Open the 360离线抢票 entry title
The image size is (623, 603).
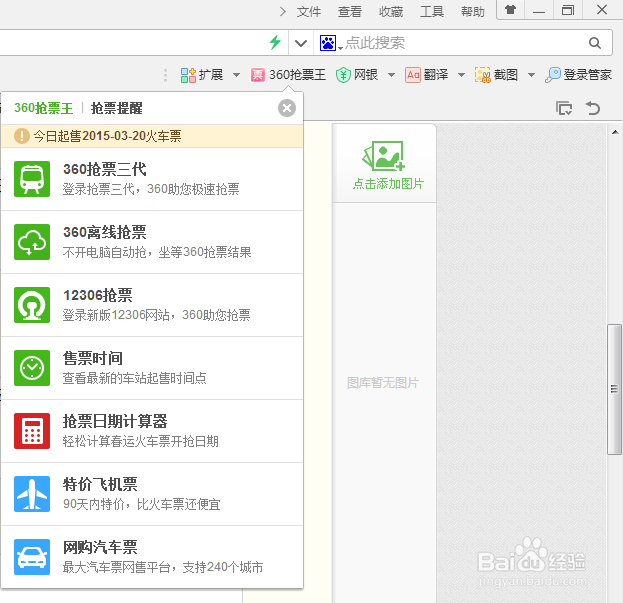click(x=105, y=232)
